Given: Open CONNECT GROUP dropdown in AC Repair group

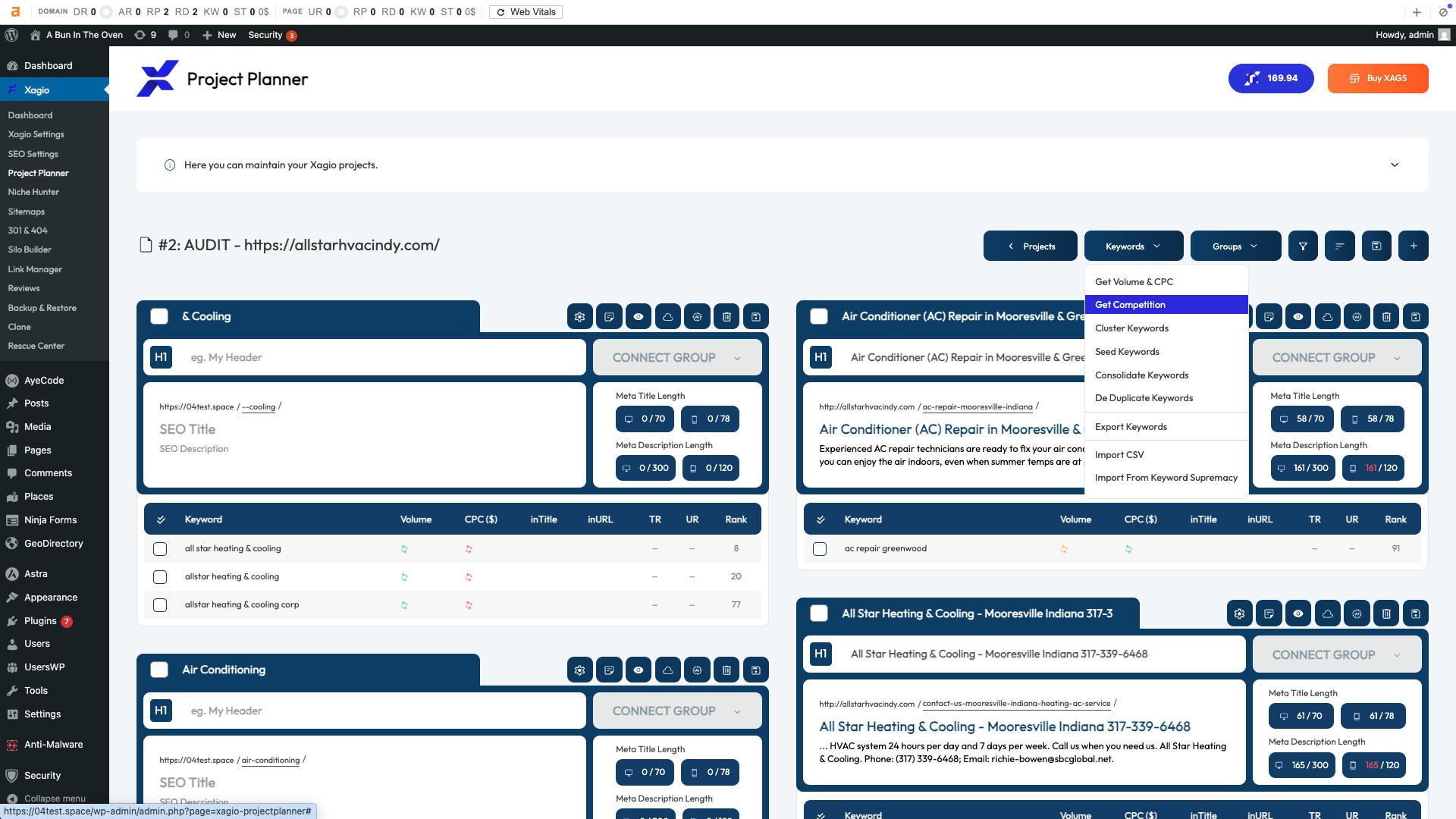Looking at the screenshot, I should tap(1337, 357).
